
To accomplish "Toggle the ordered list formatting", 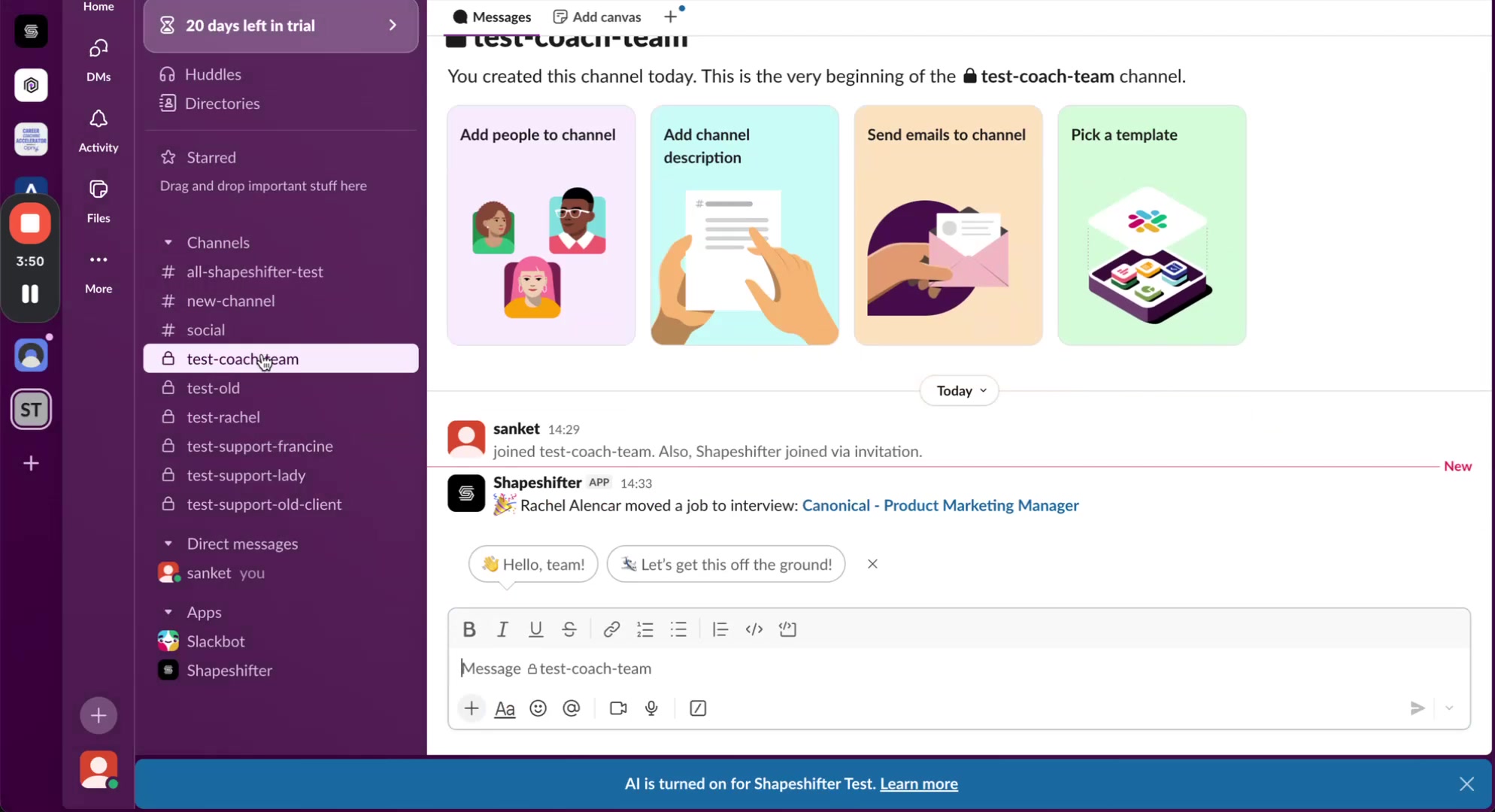I will (x=644, y=629).
